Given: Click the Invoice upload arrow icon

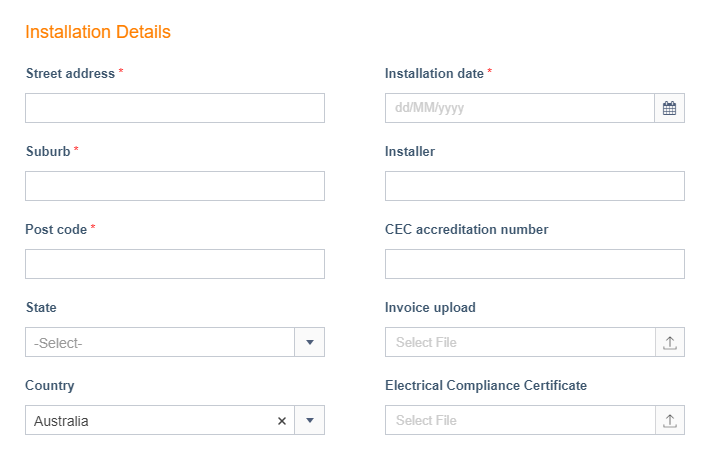Looking at the screenshot, I should 669,342.
